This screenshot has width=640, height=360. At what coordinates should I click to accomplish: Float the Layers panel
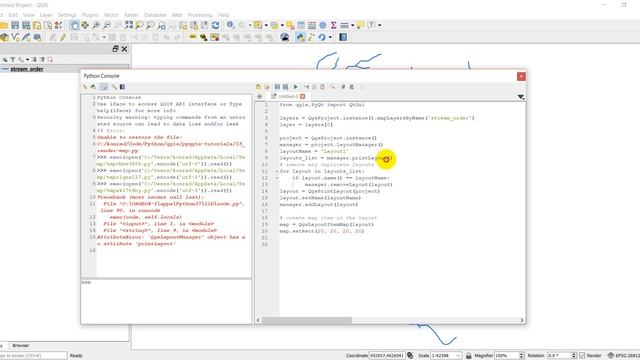(x=115, y=49)
